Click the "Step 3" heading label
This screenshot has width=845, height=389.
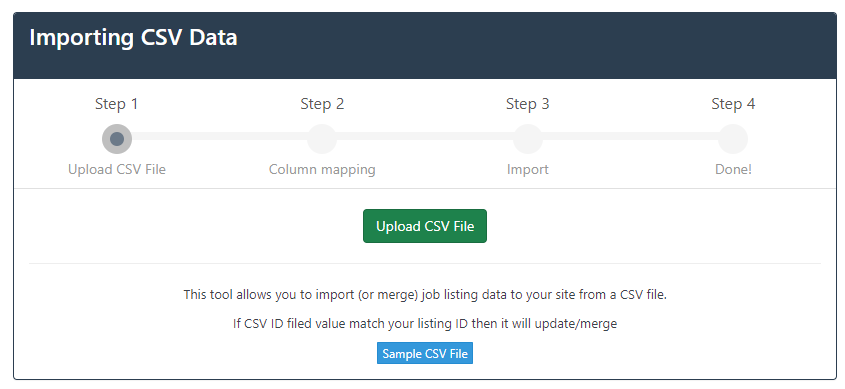tap(528, 104)
